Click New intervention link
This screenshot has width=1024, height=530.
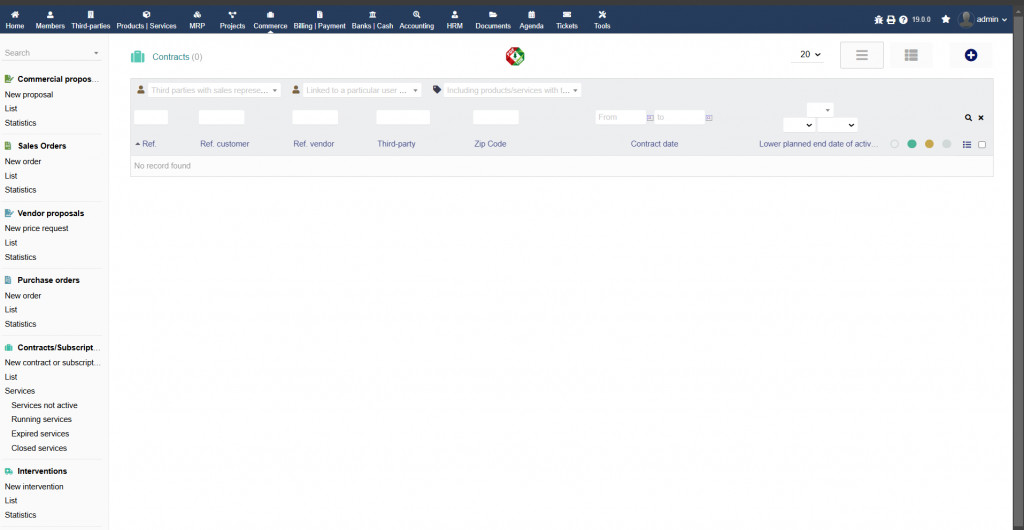34,487
